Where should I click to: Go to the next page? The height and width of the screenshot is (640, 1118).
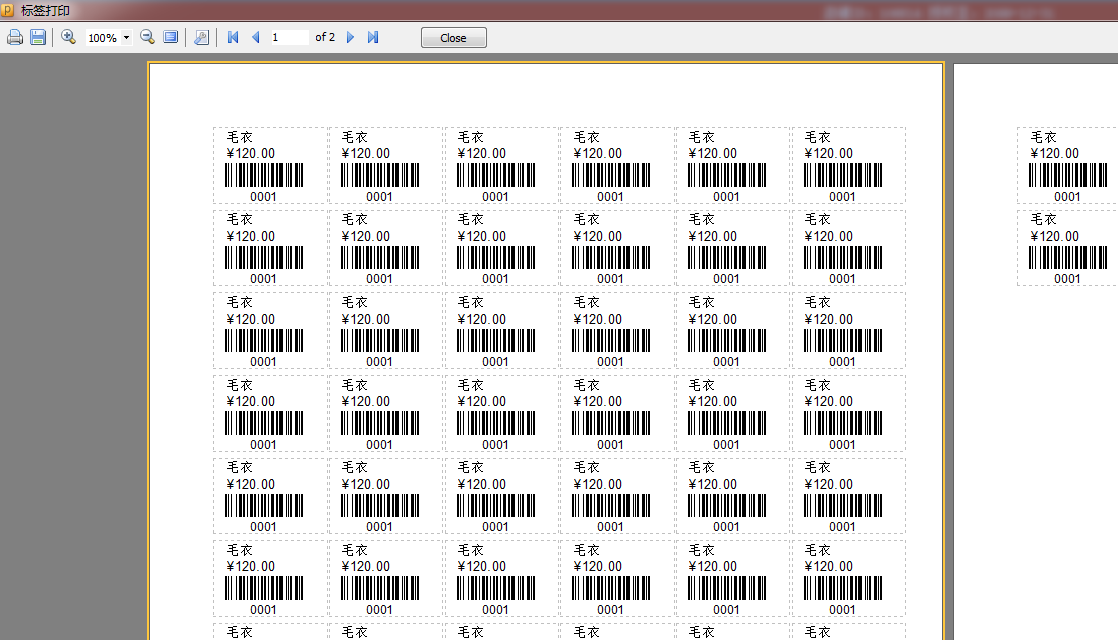coord(350,38)
